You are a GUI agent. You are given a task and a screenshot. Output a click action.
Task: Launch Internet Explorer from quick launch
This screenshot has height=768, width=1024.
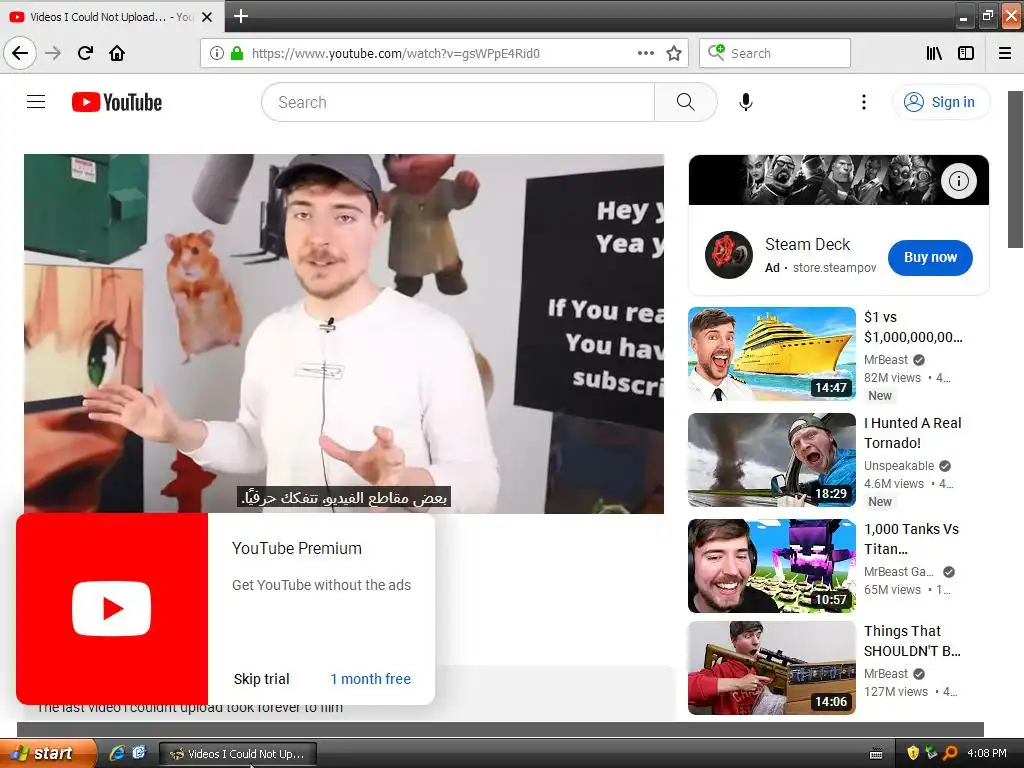(117, 754)
